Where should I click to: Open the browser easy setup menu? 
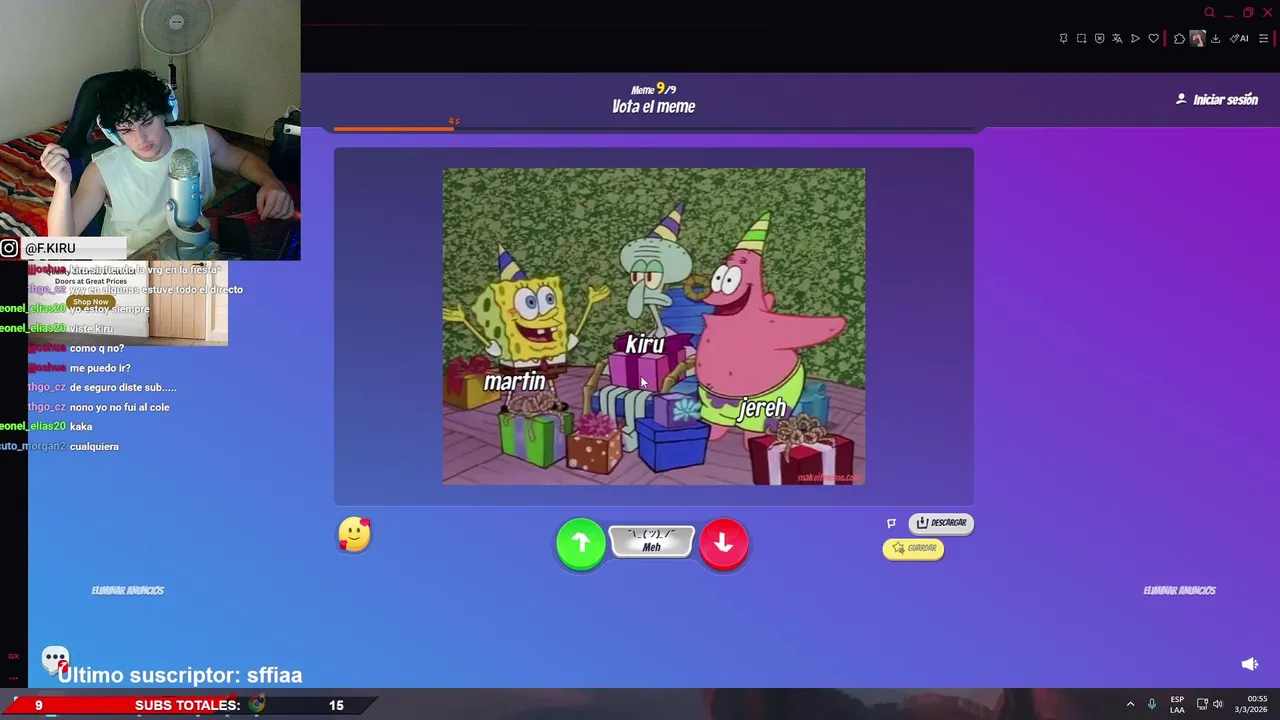(1263, 39)
